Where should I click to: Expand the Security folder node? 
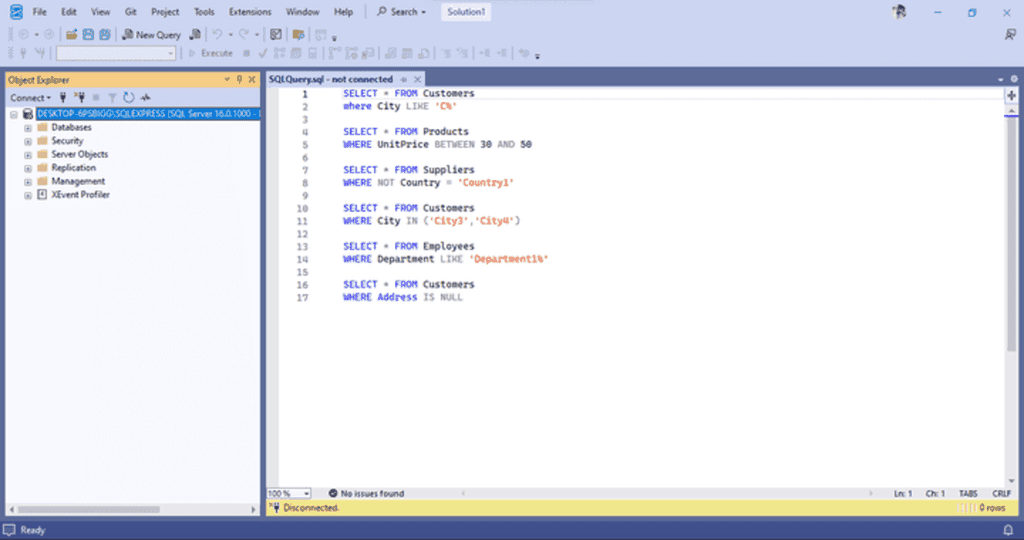(28, 141)
